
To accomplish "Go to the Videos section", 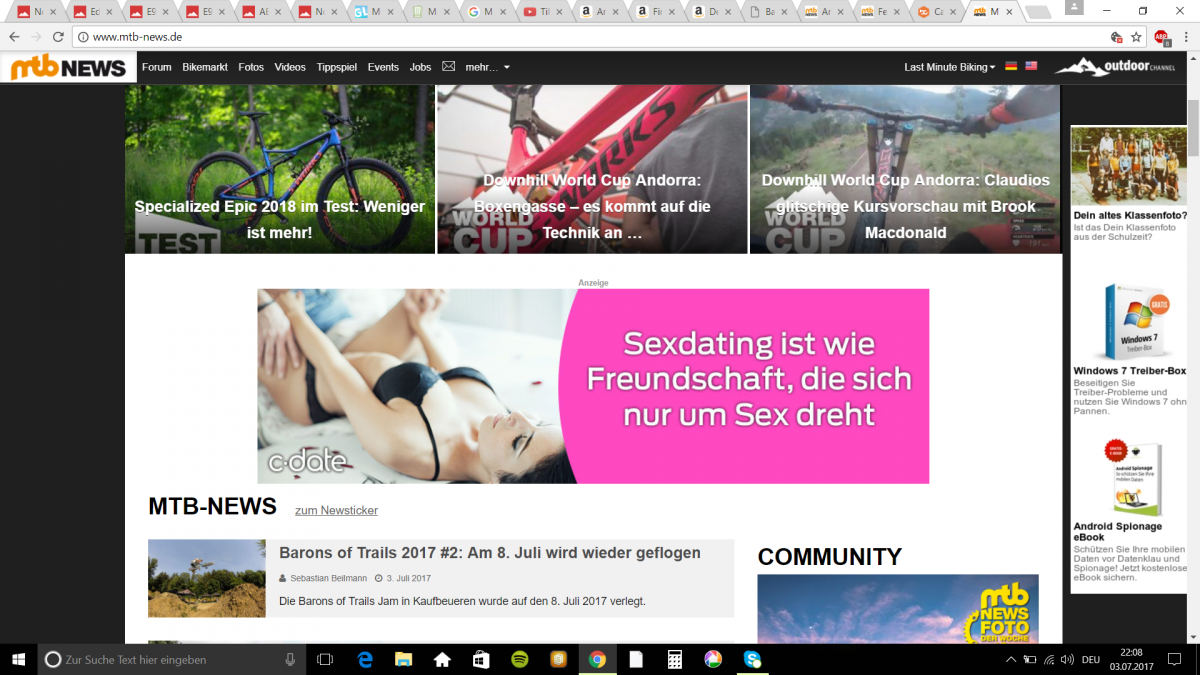I will pyautogui.click(x=290, y=67).
